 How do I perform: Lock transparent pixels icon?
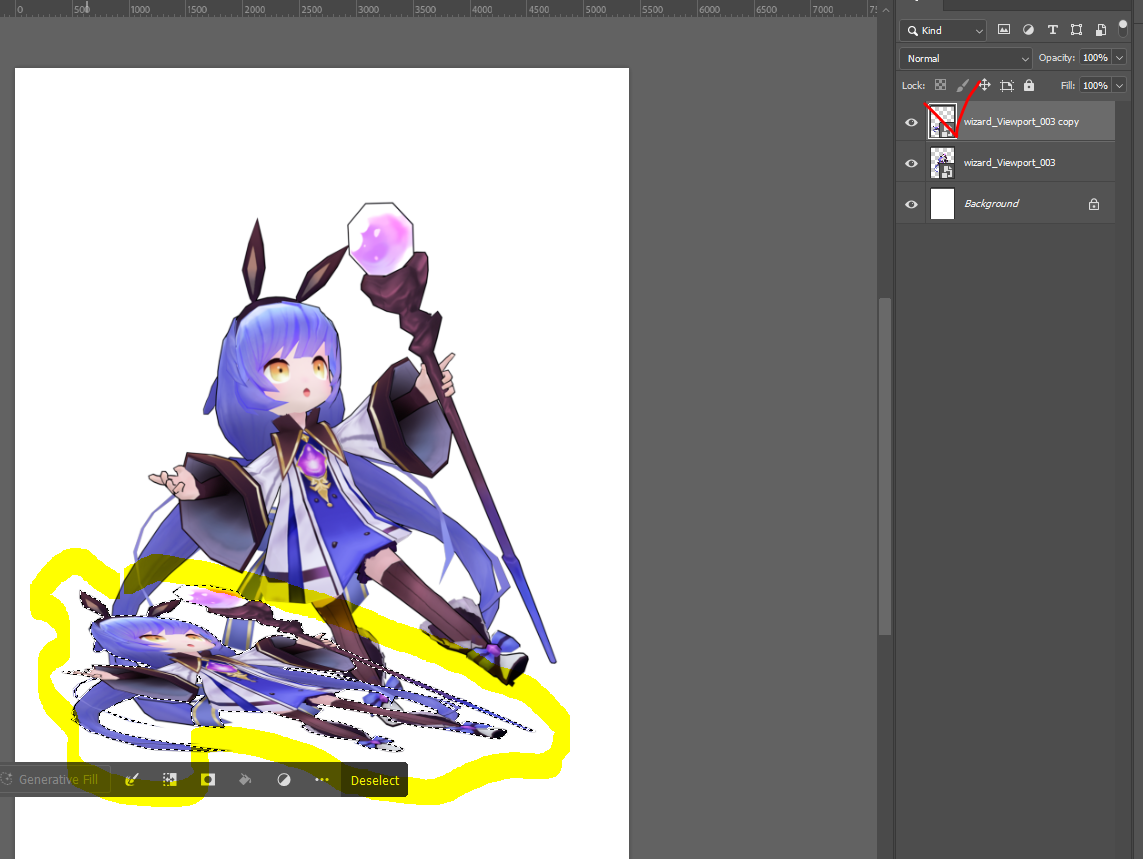[940, 85]
